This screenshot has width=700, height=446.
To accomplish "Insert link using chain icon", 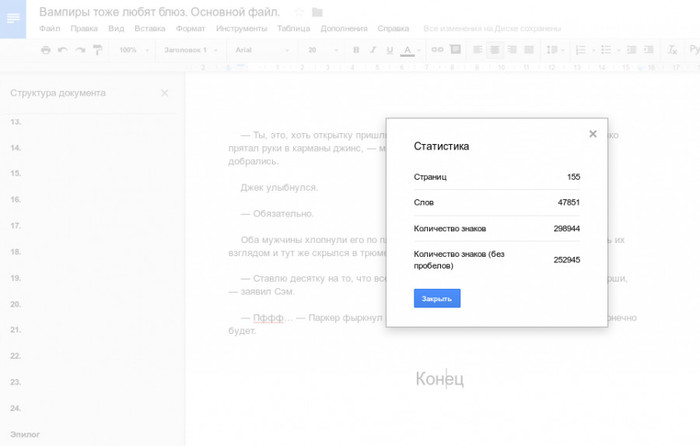I will pyautogui.click(x=438, y=50).
